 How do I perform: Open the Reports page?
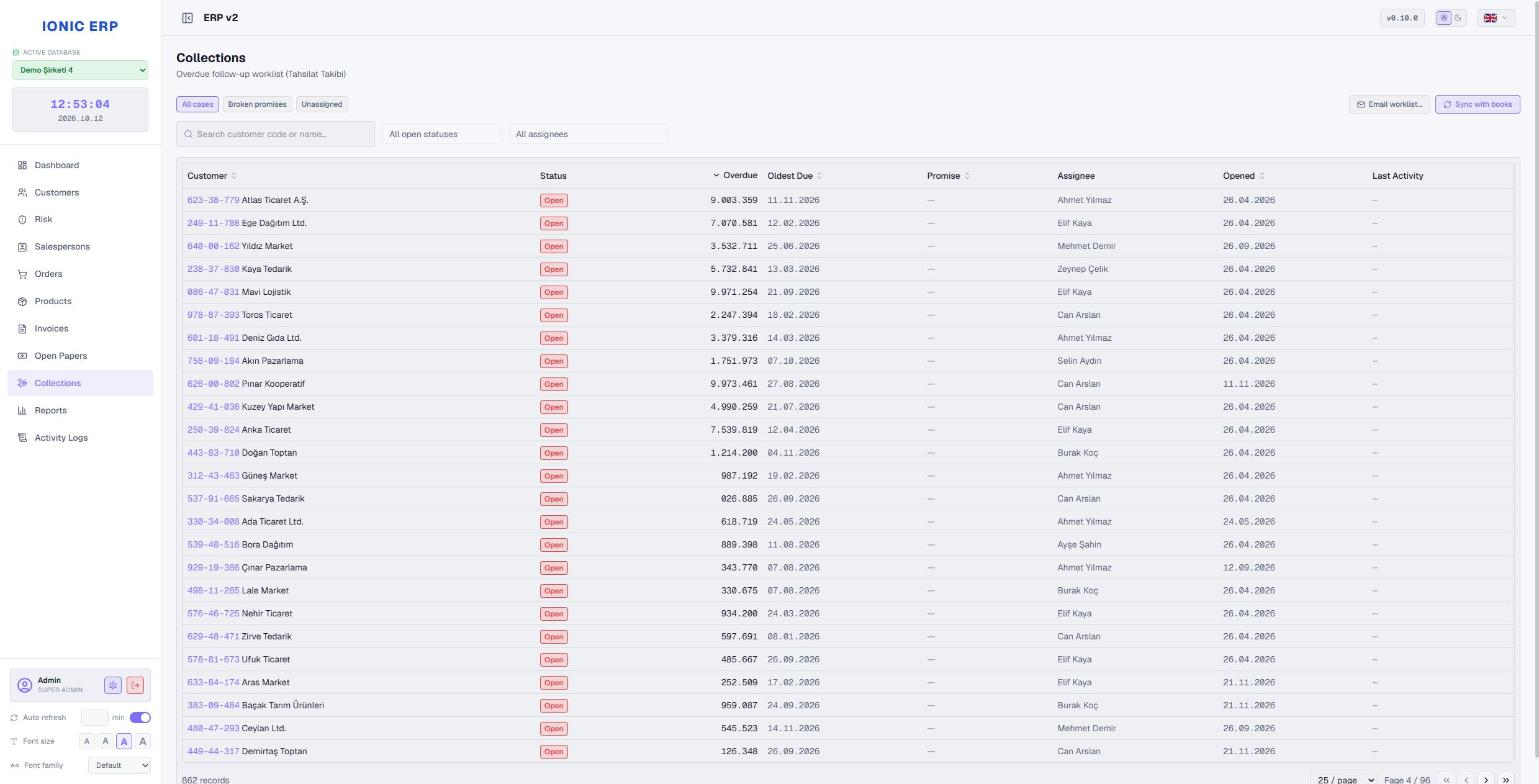click(x=80, y=410)
